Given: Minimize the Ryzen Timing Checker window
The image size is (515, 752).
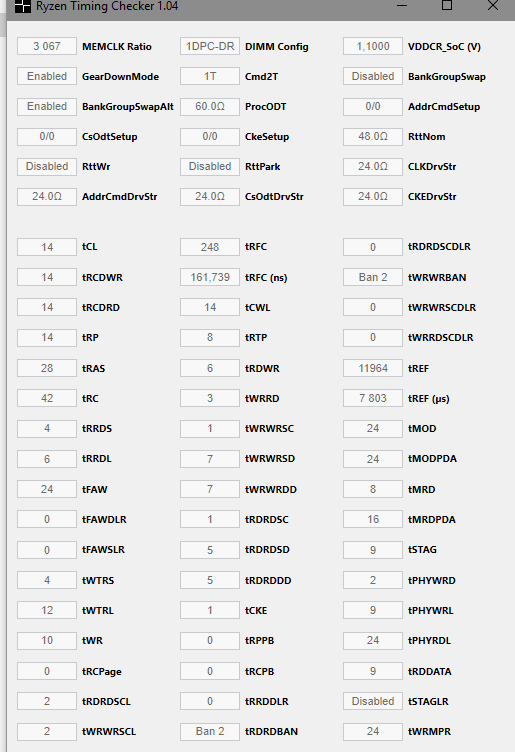Looking at the screenshot, I should click(402, 6).
